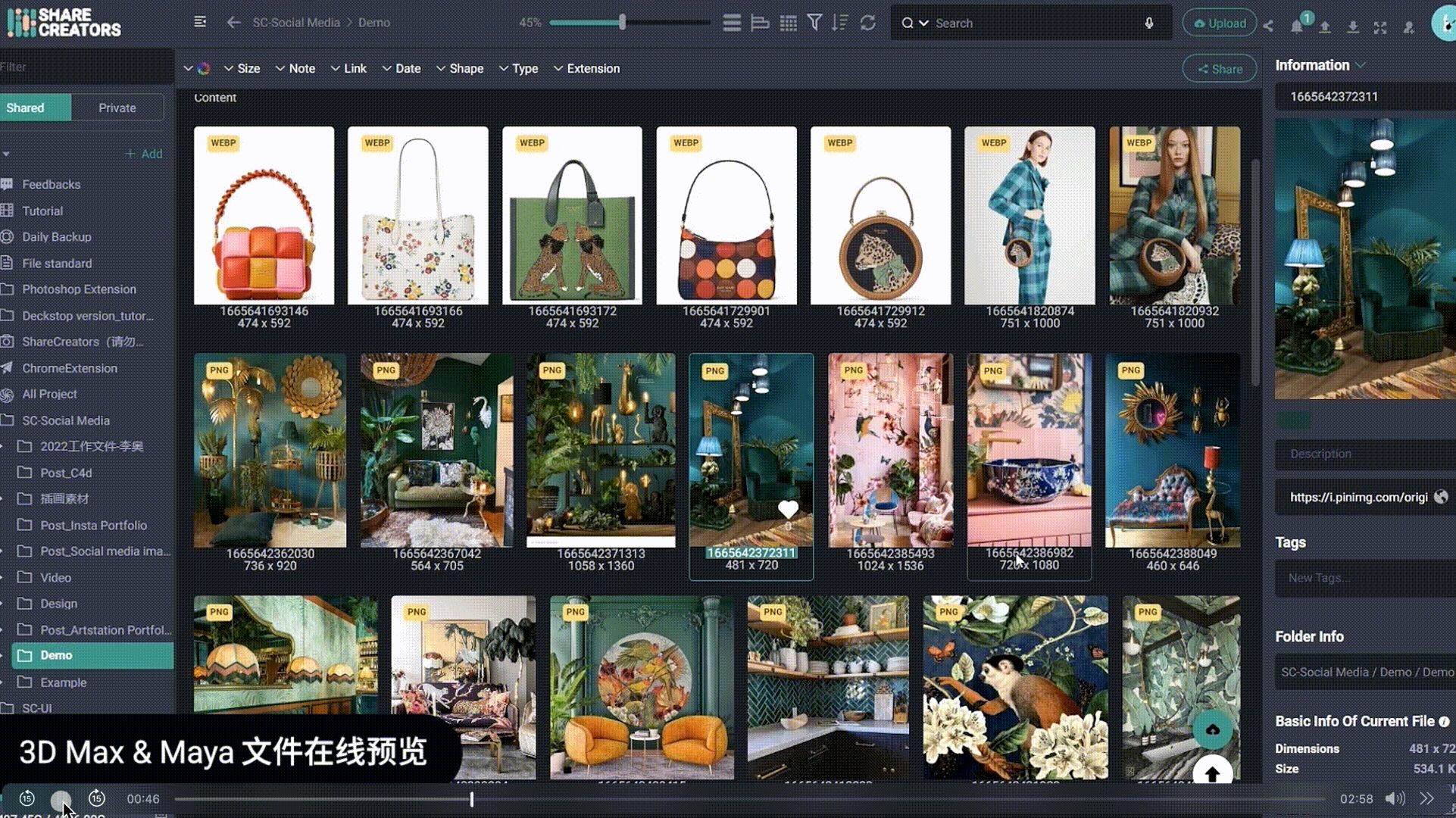
Task: Open Feedbacks in sidebar
Action: [51, 184]
